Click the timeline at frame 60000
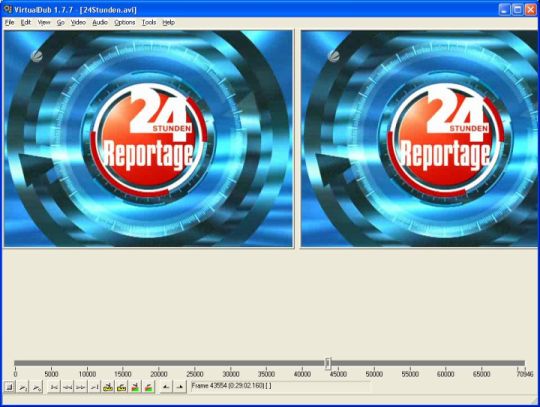Screen dimensions: 540x407 coord(445,363)
